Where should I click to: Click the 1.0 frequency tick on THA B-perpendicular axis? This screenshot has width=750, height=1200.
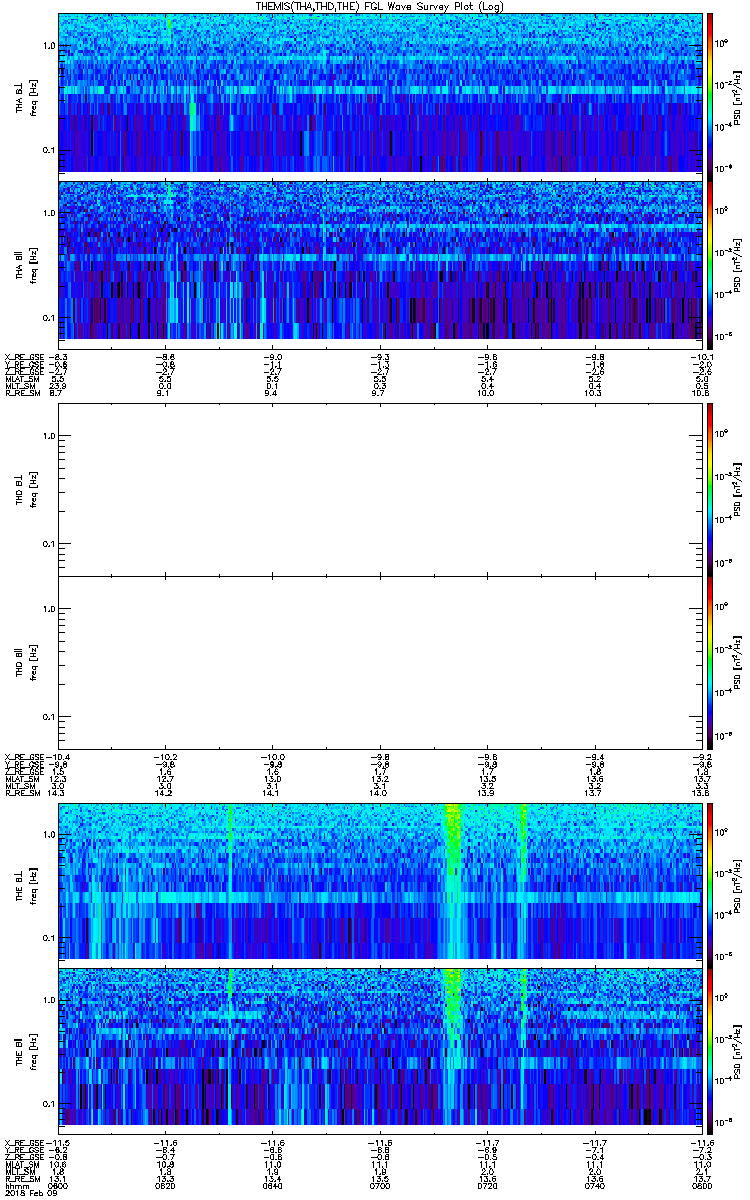click(49, 46)
